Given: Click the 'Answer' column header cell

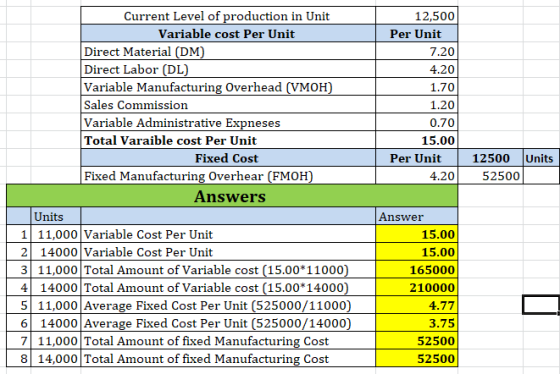Looking at the screenshot, I should (416, 216).
